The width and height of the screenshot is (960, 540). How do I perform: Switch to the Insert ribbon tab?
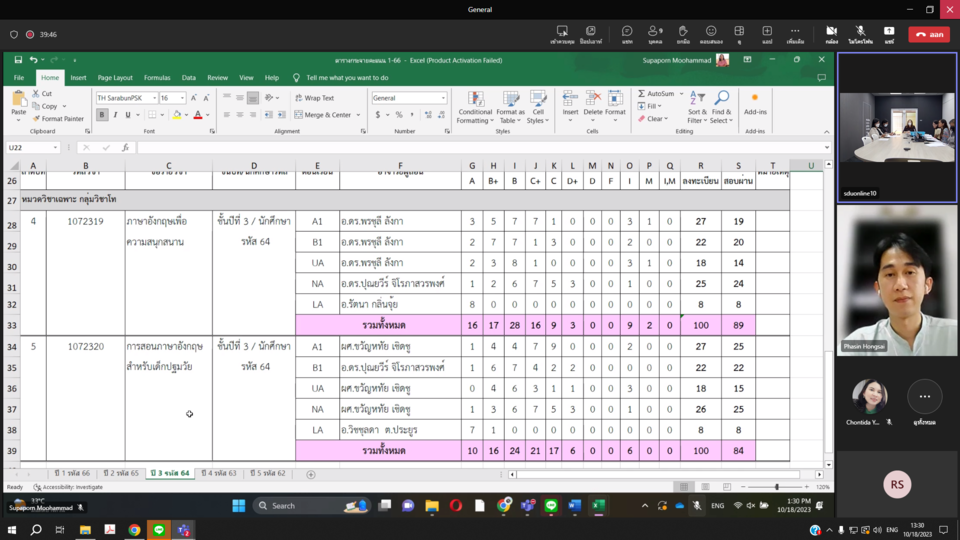coord(78,78)
